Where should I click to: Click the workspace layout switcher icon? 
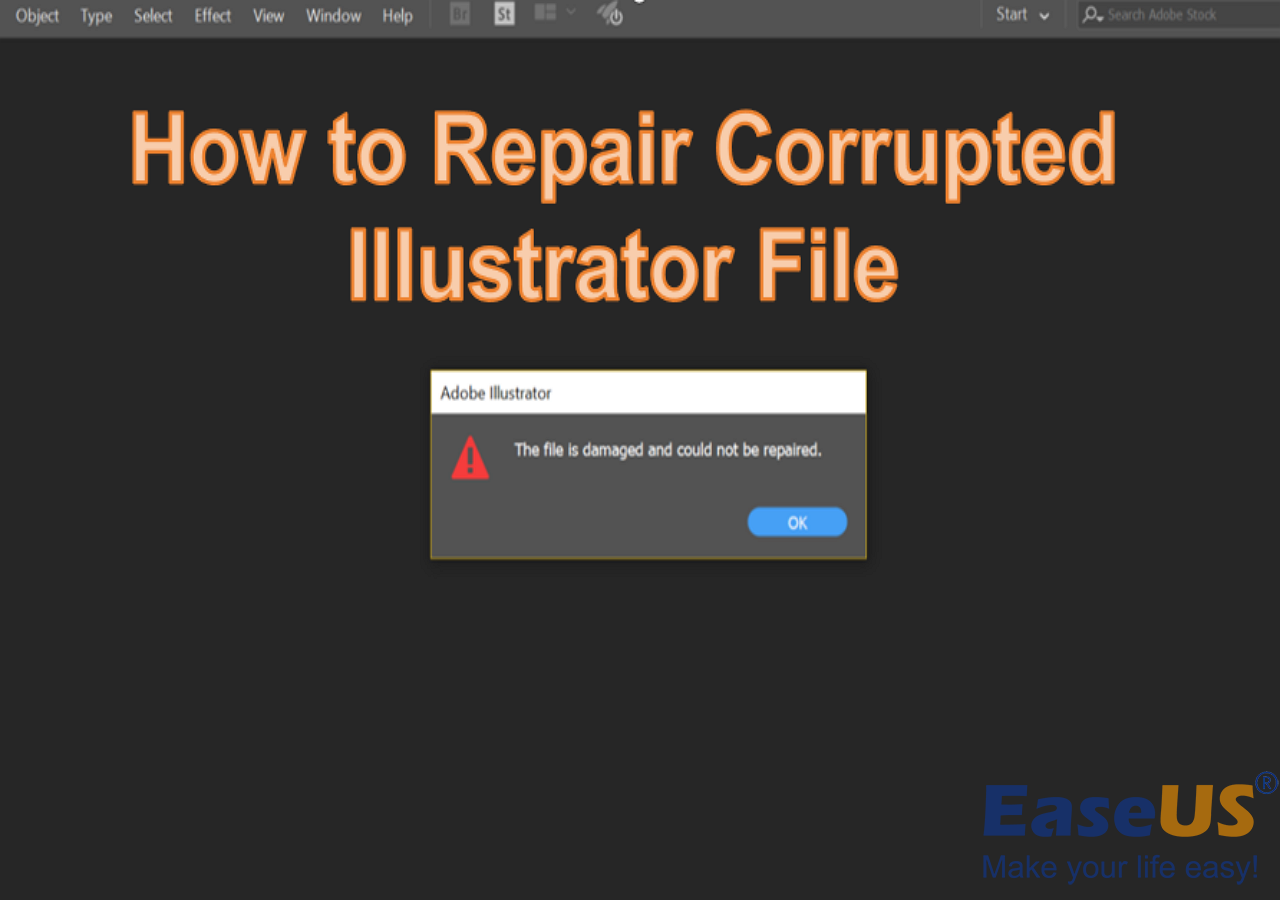click(545, 14)
